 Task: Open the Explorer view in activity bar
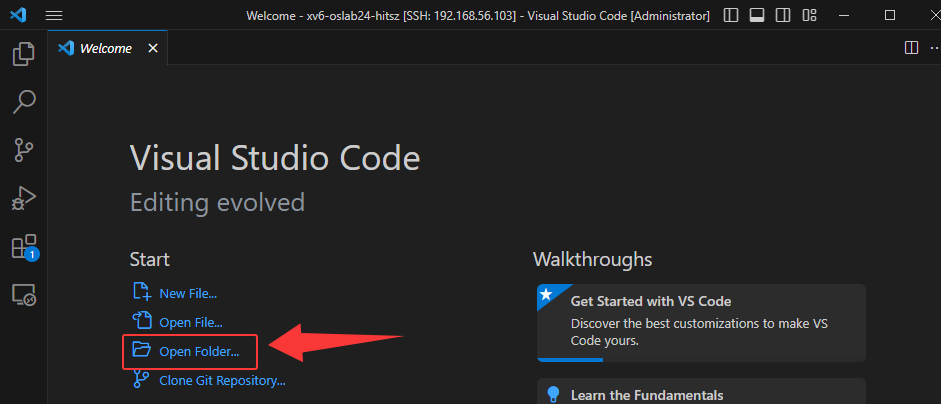click(23, 54)
